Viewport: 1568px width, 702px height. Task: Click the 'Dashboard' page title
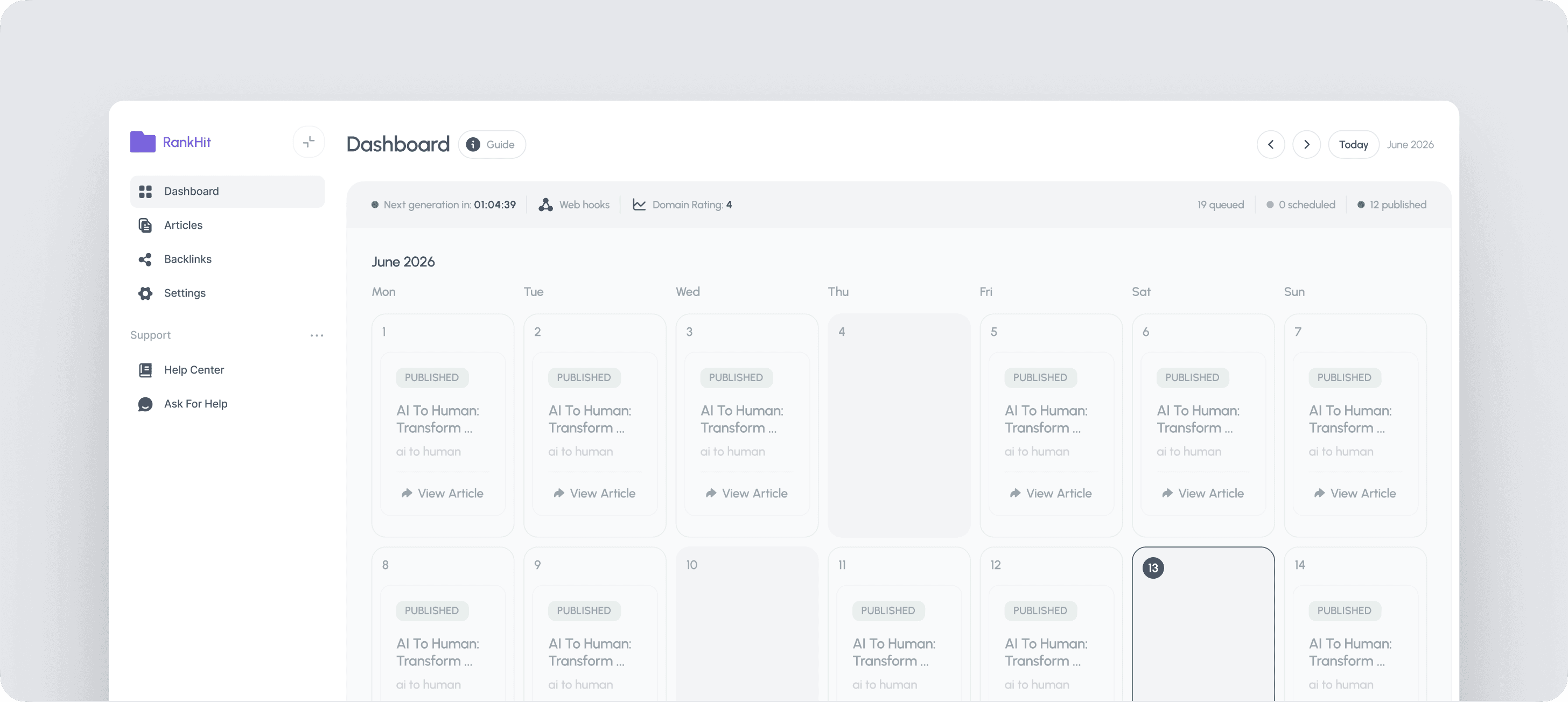398,145
